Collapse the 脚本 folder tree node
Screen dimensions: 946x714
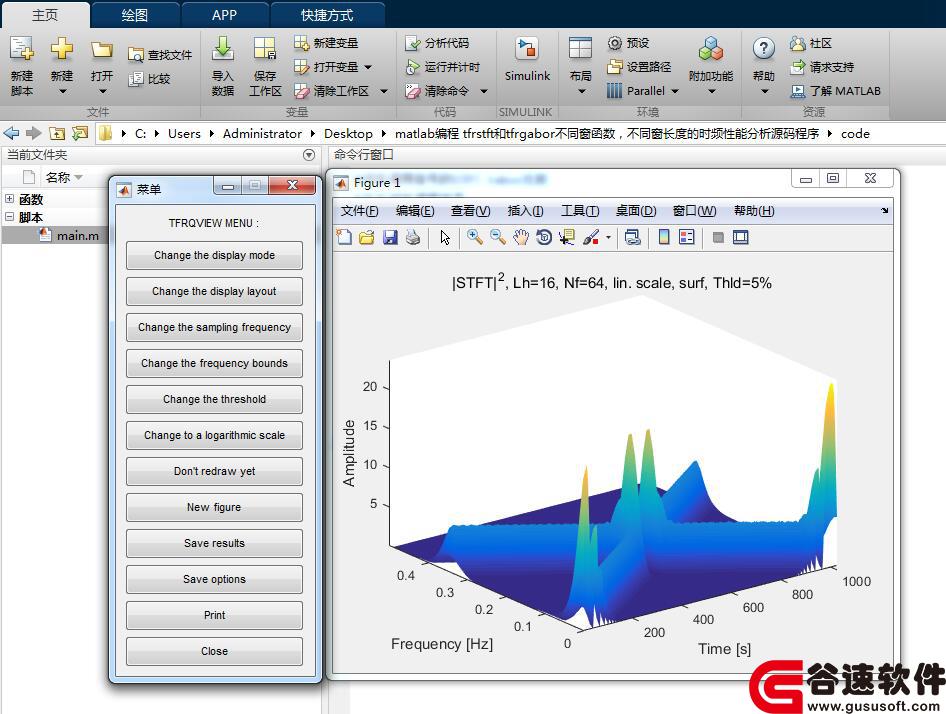(10, 216)
